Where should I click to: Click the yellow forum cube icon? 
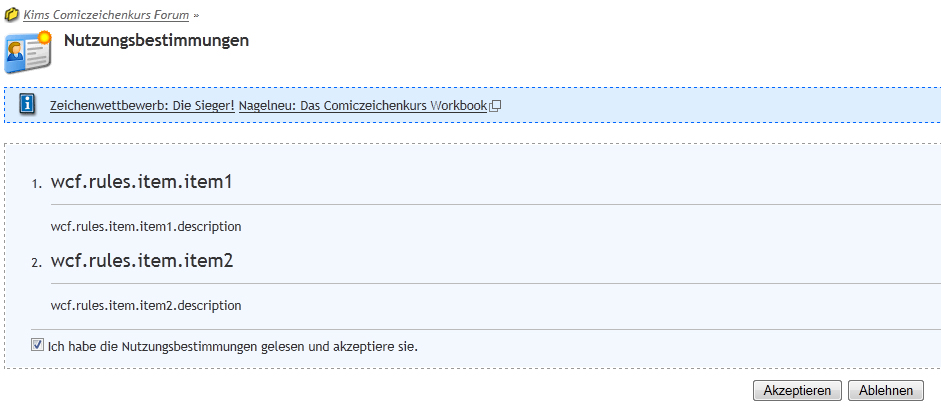tap(12, 15)
